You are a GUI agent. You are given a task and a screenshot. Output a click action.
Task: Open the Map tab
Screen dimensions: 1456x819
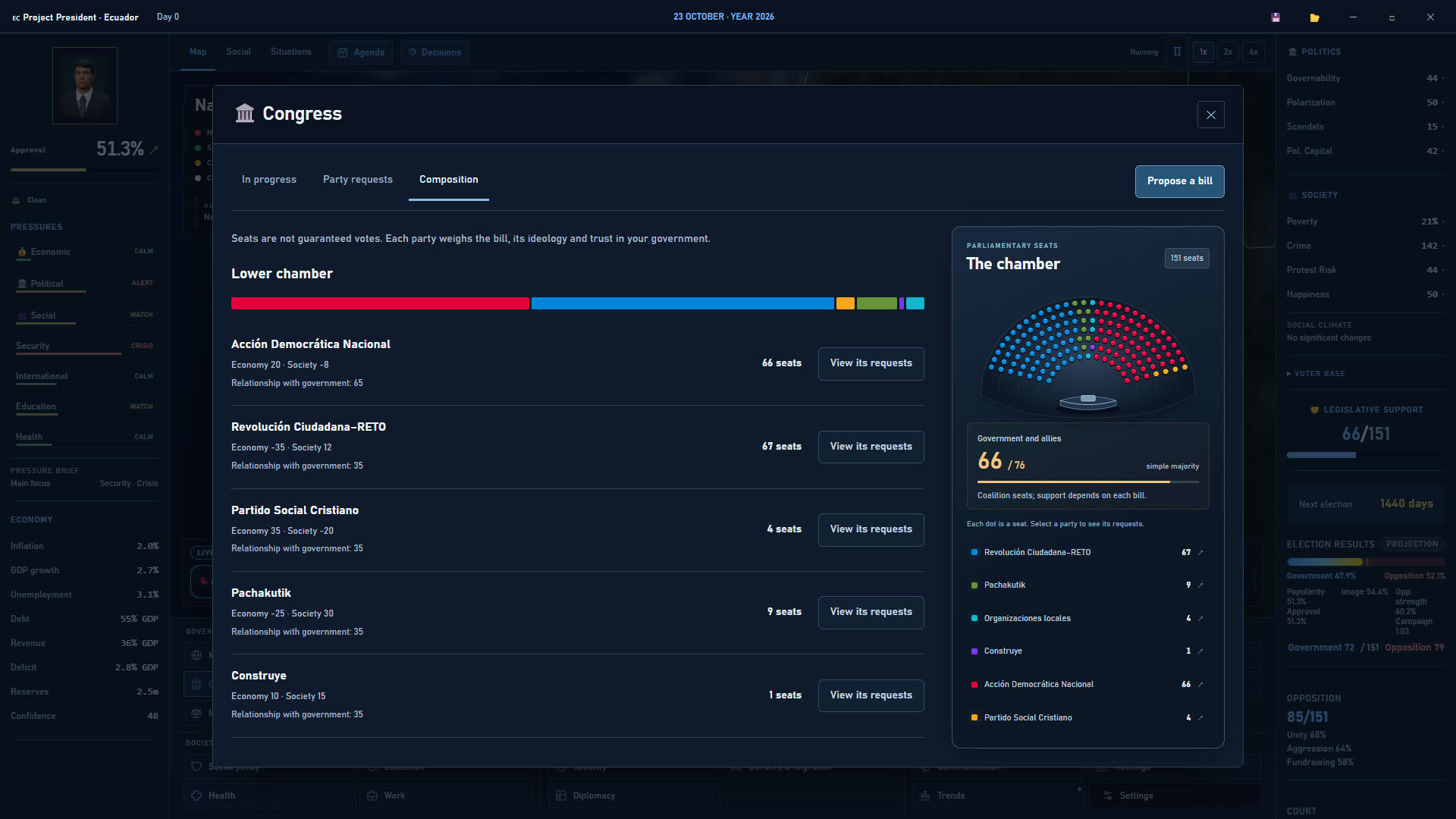pos(198,52)
